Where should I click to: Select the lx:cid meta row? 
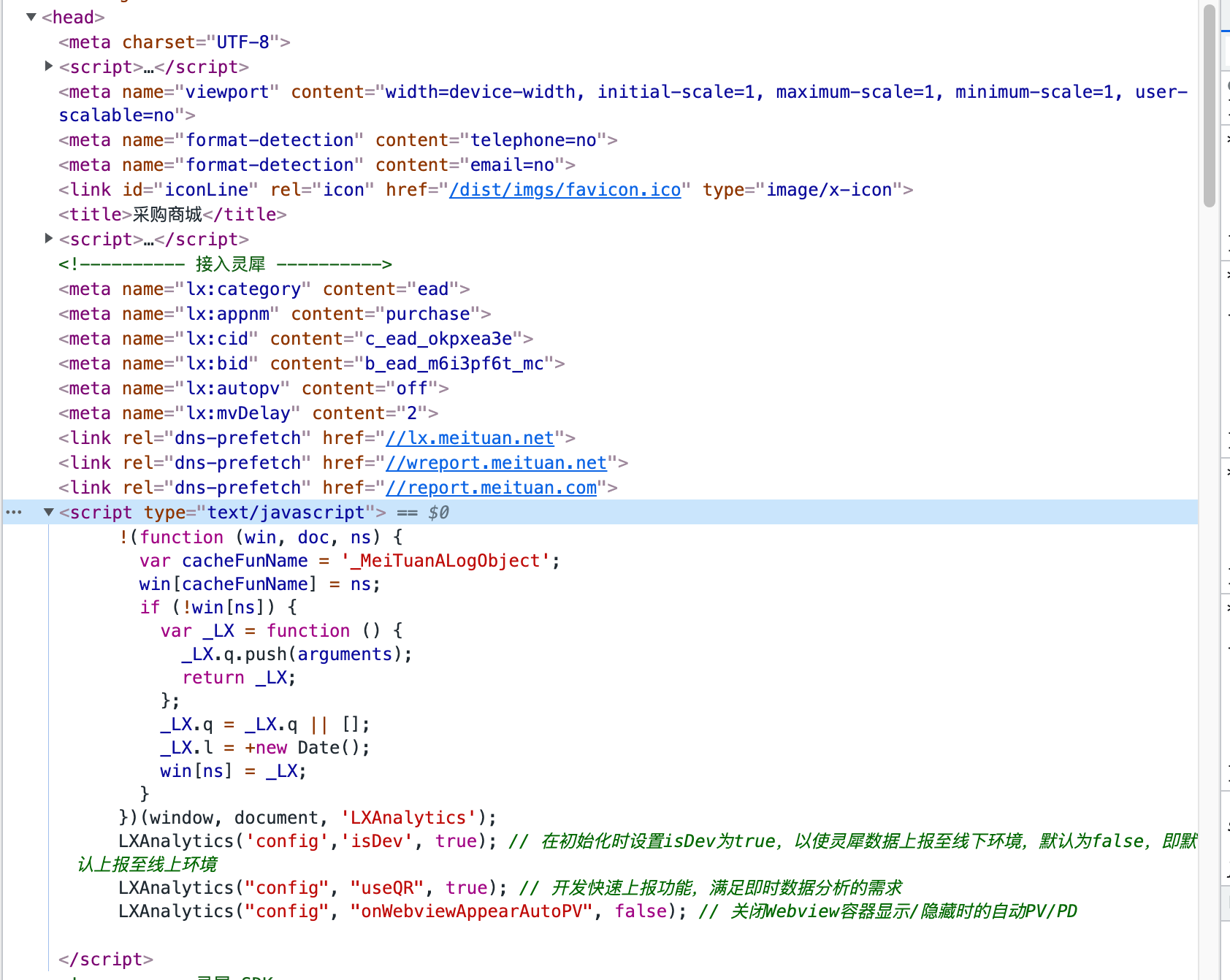point(296,339)
